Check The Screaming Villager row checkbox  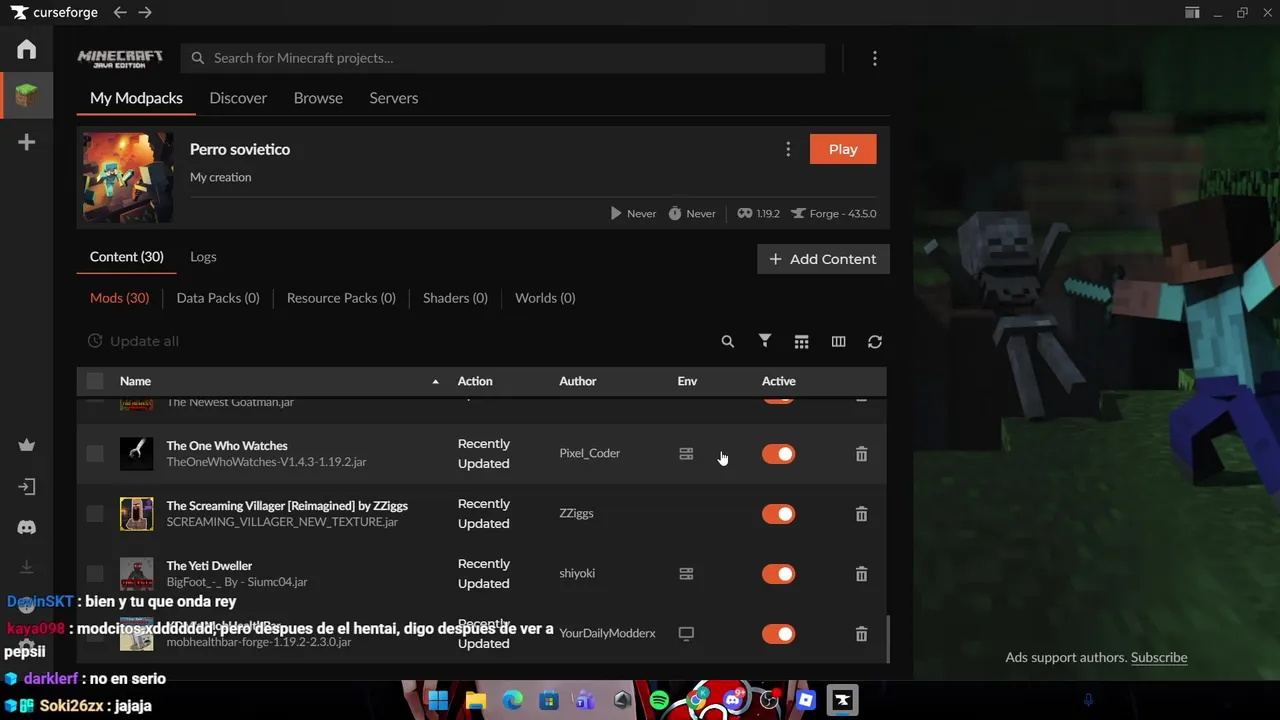[x=95, y=514]
